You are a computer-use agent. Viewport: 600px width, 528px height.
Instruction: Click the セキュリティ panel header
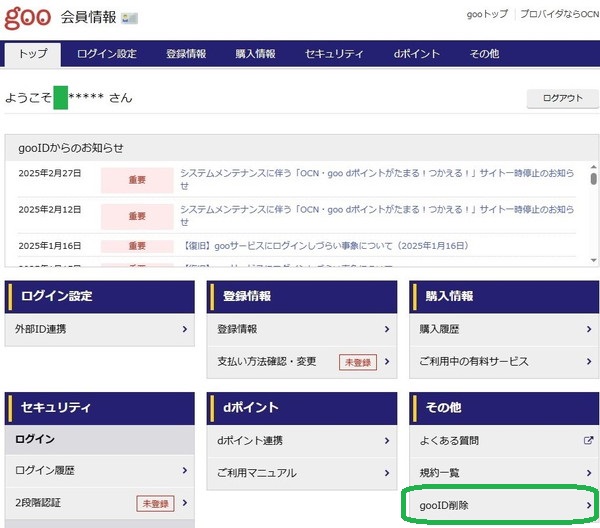(x=99, y=408)
